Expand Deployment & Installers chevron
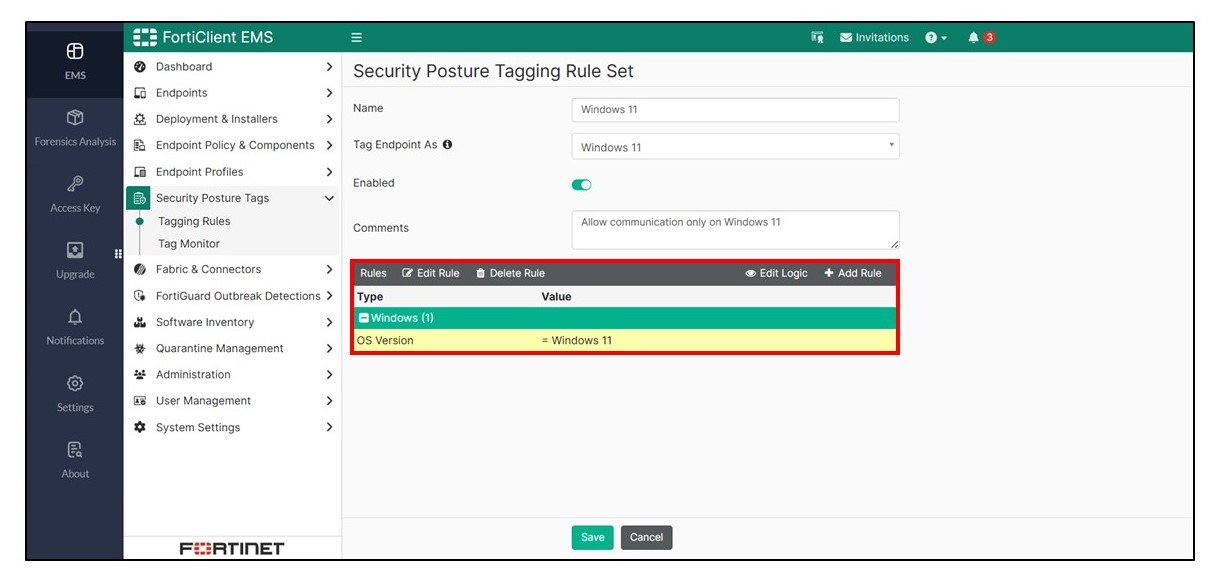This screenshot has width=1220, height=587. point(329,119)
